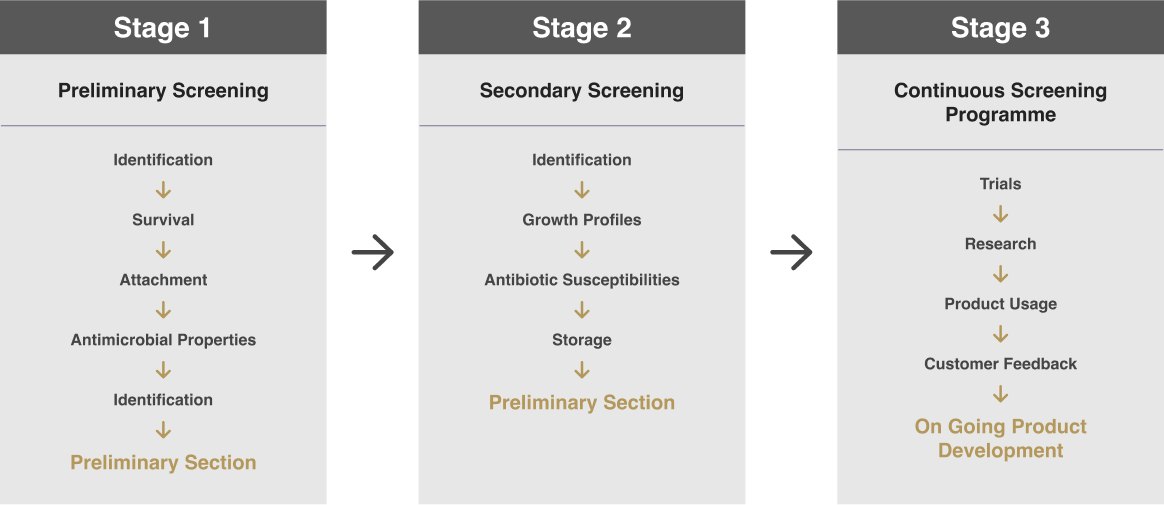Click the Continuous Screening Programme heading

[x=1000, y=102]
